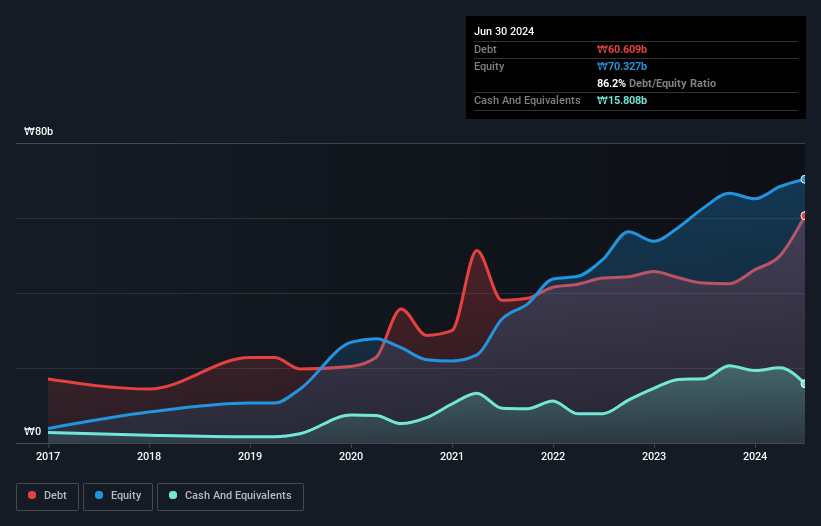Image resolution: width=821 pixels, height=526 pixels.
Task: Click the 2021 x-axis label
Action: [452, 456]
